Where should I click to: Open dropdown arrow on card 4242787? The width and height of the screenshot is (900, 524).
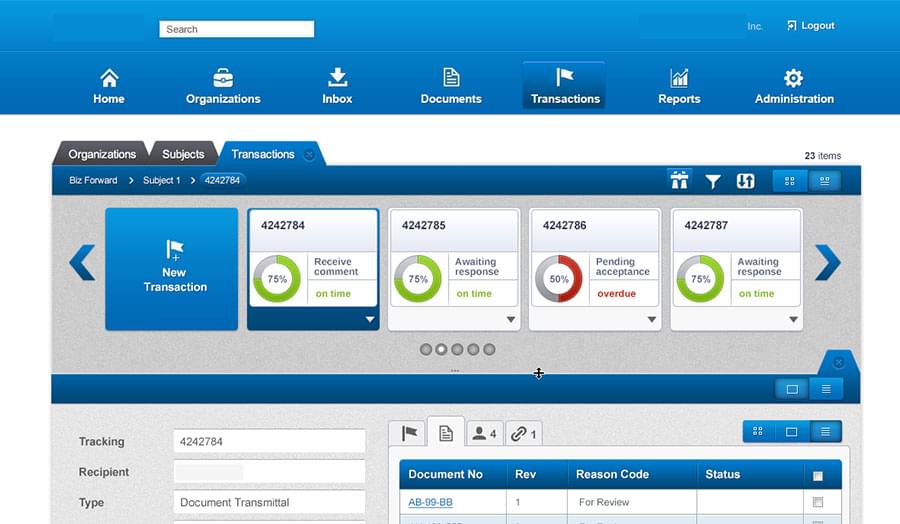(794, 320)
